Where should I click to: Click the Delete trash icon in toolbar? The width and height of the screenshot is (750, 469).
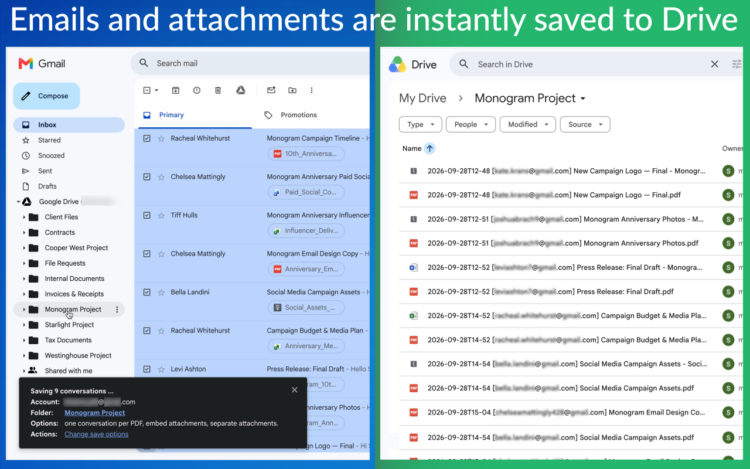218,90
